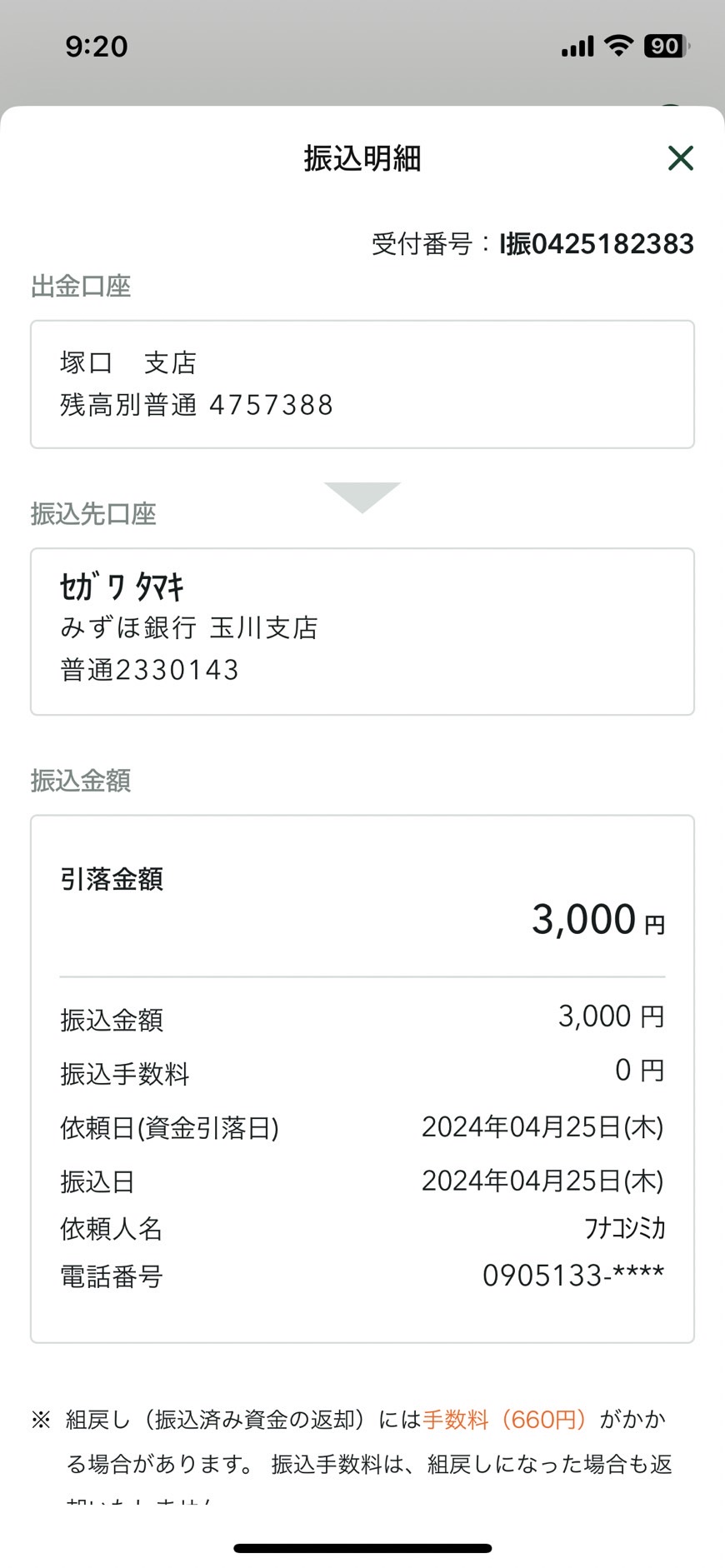Tap the iOS home indicator bar
This screenshot has height=1568, width=725.
pyautogui.click(x=362, y=1548)
